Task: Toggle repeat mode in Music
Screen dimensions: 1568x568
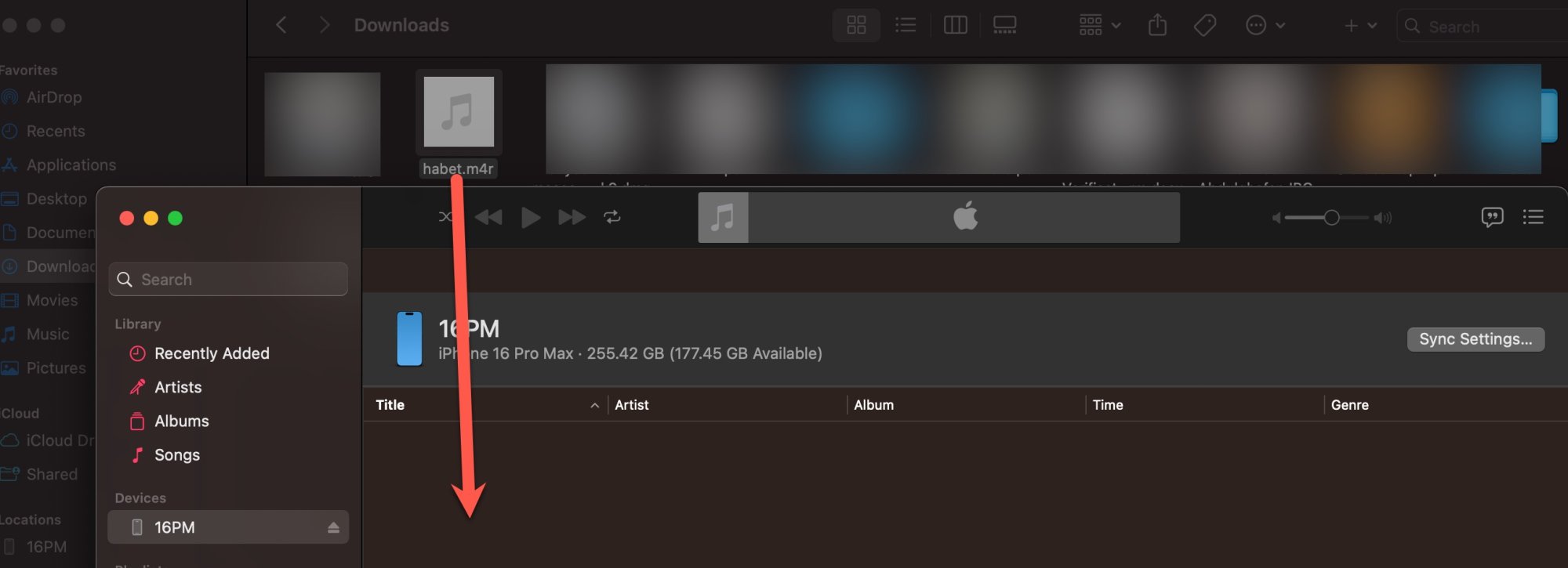Action: (x=612, y=217)
